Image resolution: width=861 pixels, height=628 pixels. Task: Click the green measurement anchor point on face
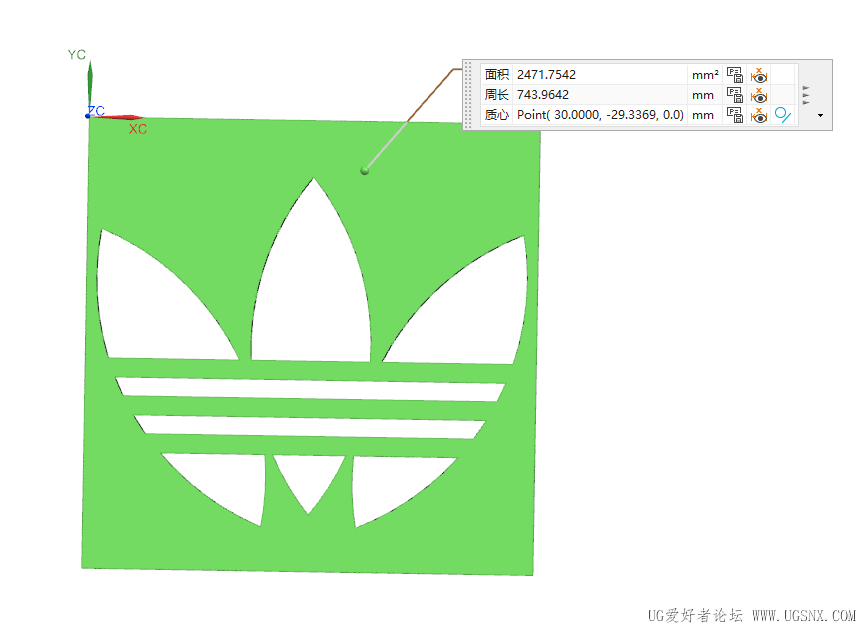(365, 171)
